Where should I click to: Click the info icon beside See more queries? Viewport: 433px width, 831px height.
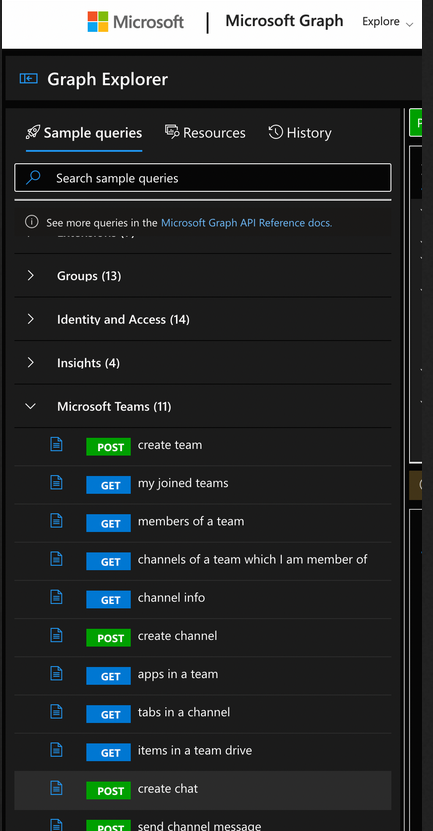point(32,222)
